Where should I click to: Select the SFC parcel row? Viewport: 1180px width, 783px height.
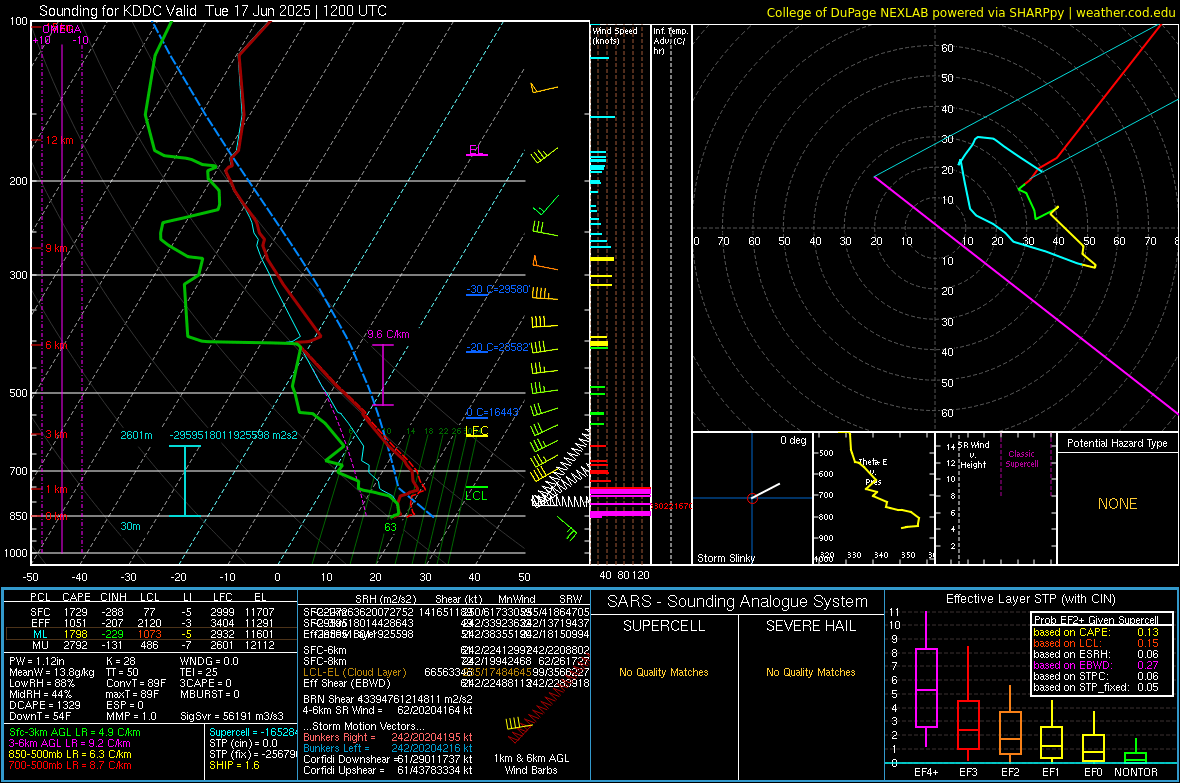tap(152, 612)
